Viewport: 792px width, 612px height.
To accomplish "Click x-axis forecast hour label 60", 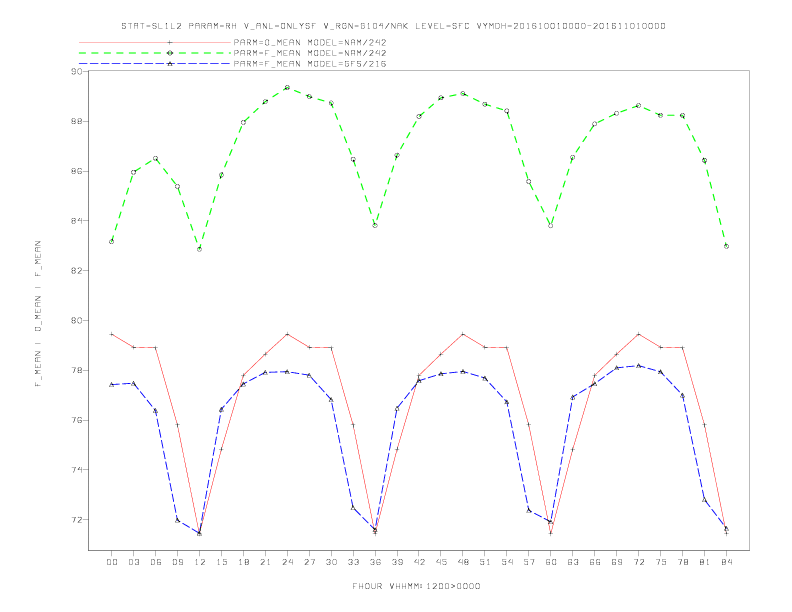I will [x=551, y=562].
